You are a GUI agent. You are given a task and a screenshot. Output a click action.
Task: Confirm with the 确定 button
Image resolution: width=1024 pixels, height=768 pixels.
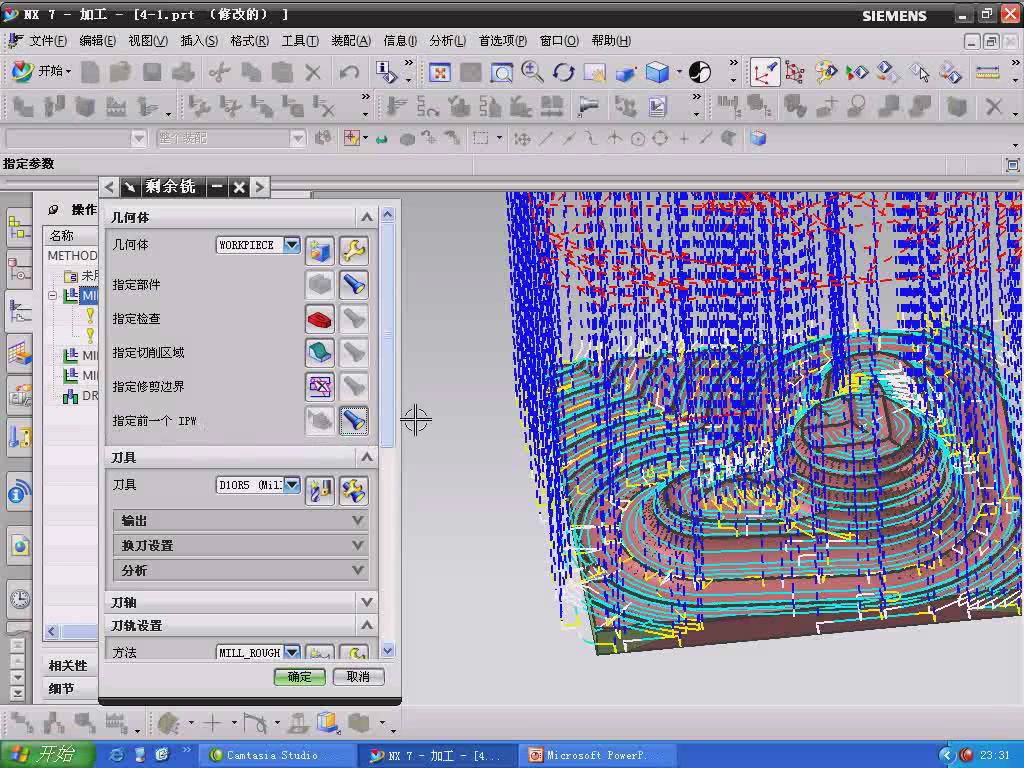coord(300,677)
